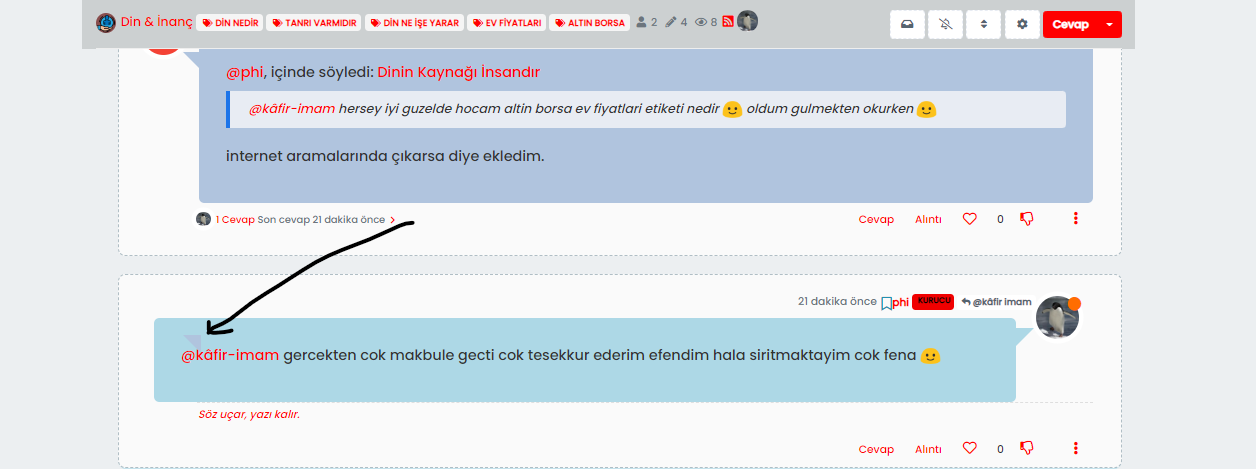Screen dimensions: 1256x469
Task: Expand the 1 Cevap replies thread
Action: (x=235, y=220)
